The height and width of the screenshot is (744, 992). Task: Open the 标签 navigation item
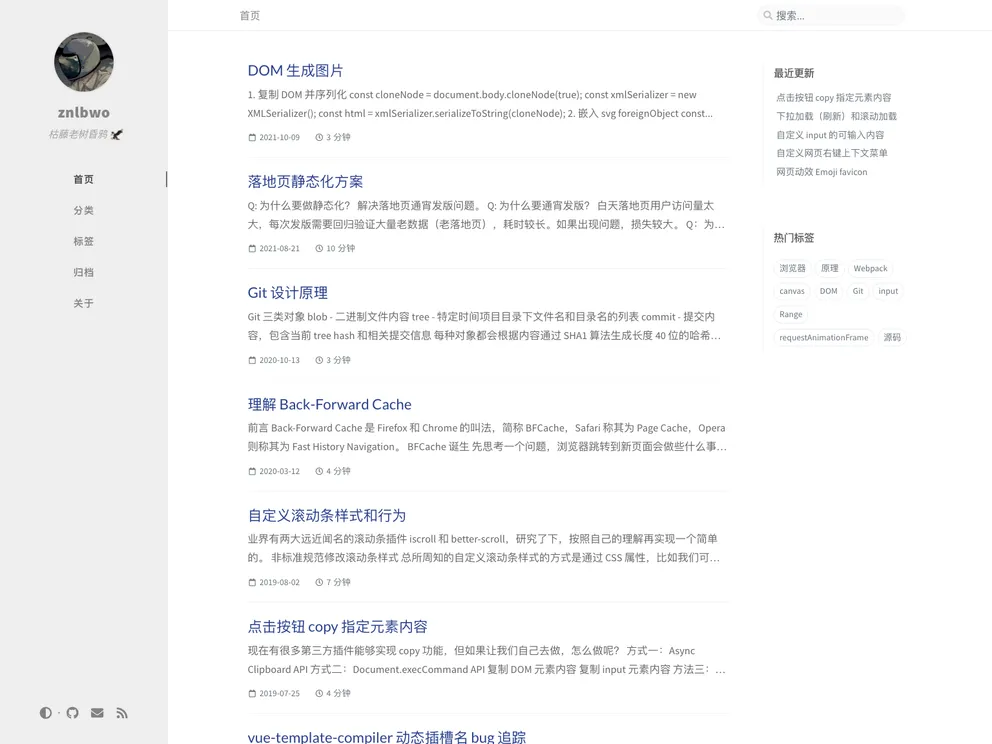[83, 241]
